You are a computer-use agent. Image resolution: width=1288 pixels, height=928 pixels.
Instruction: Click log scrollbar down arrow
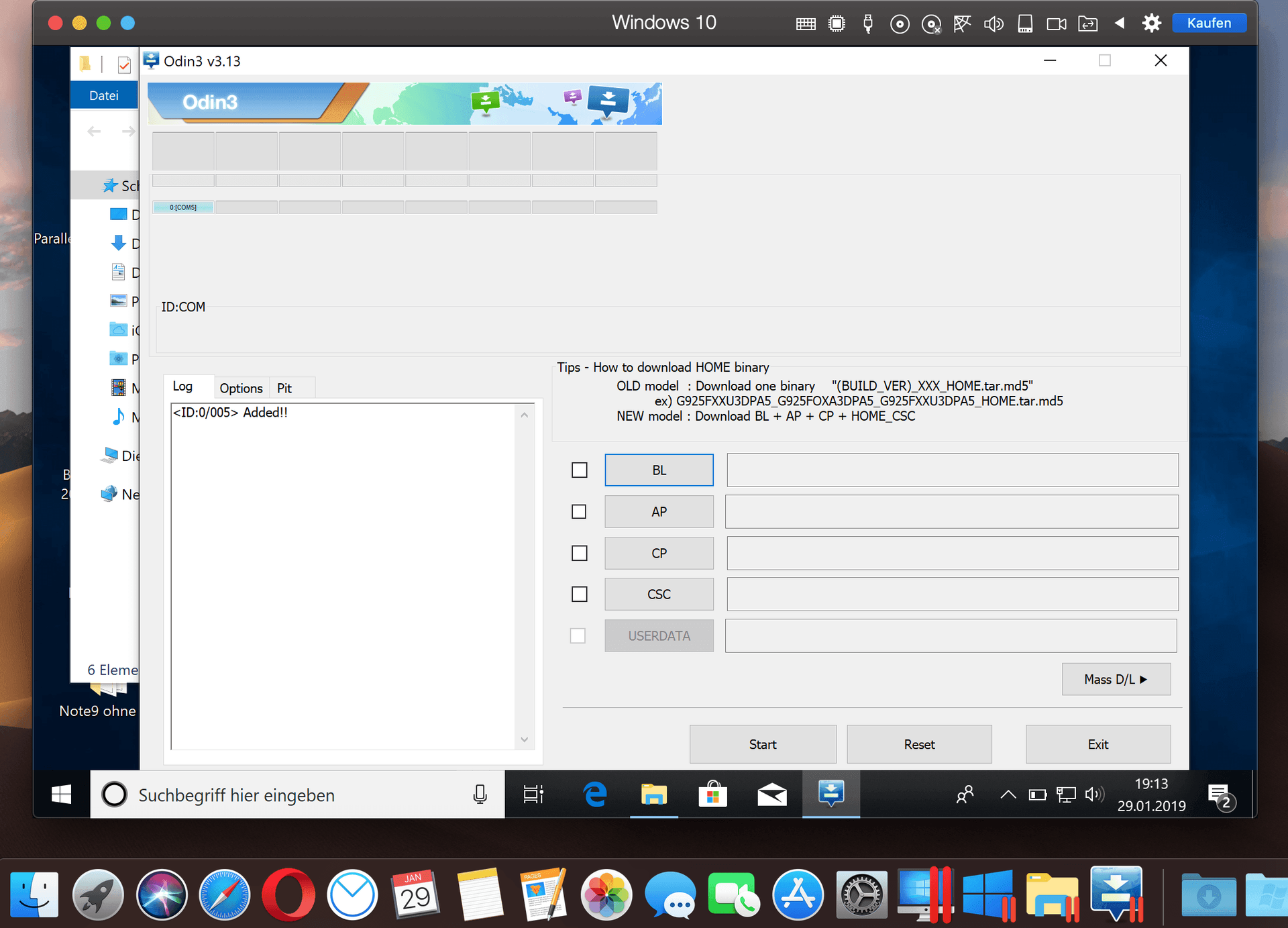coord(525,739)
